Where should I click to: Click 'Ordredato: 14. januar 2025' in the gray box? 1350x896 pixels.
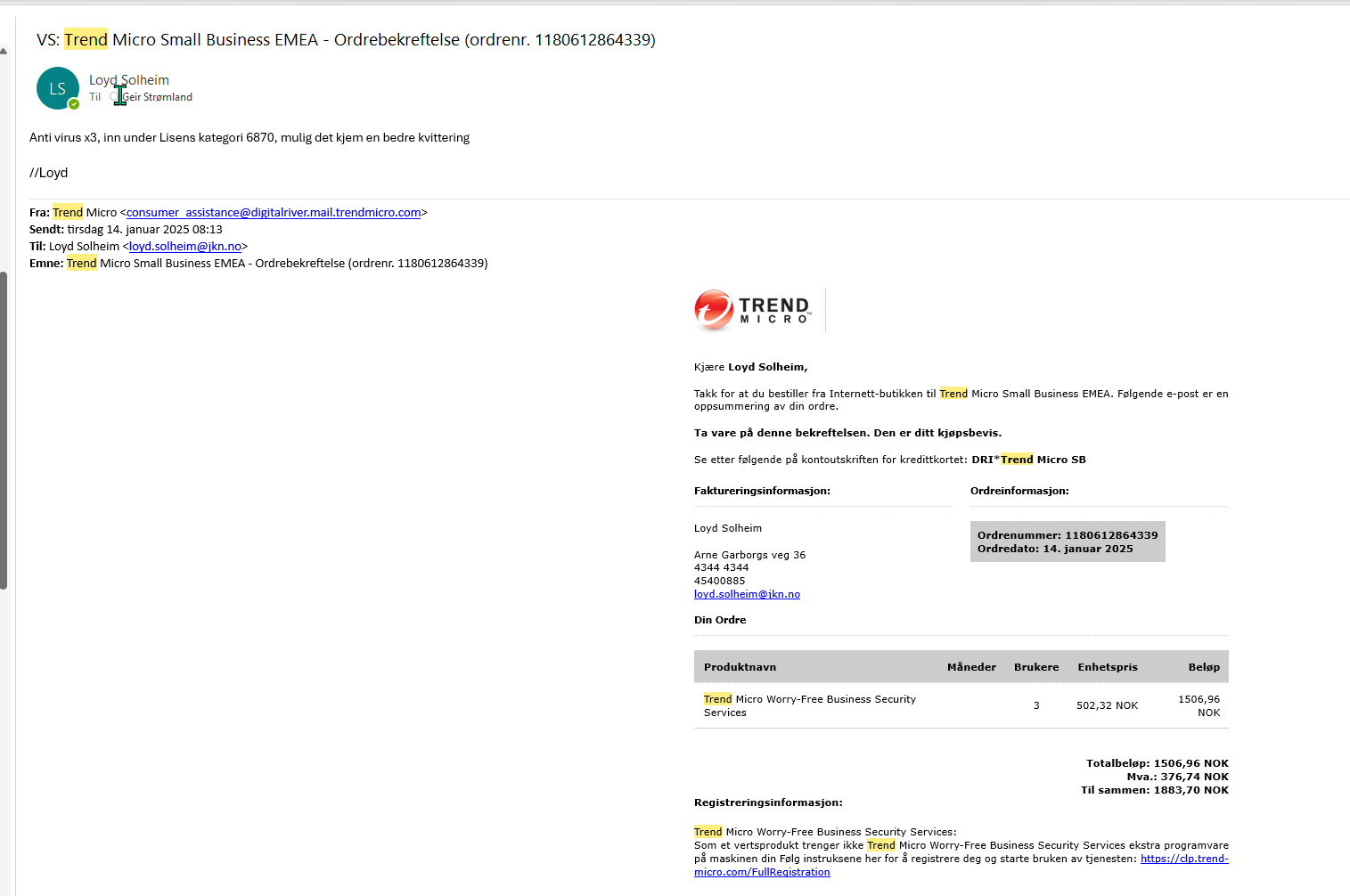[1055, 549]
